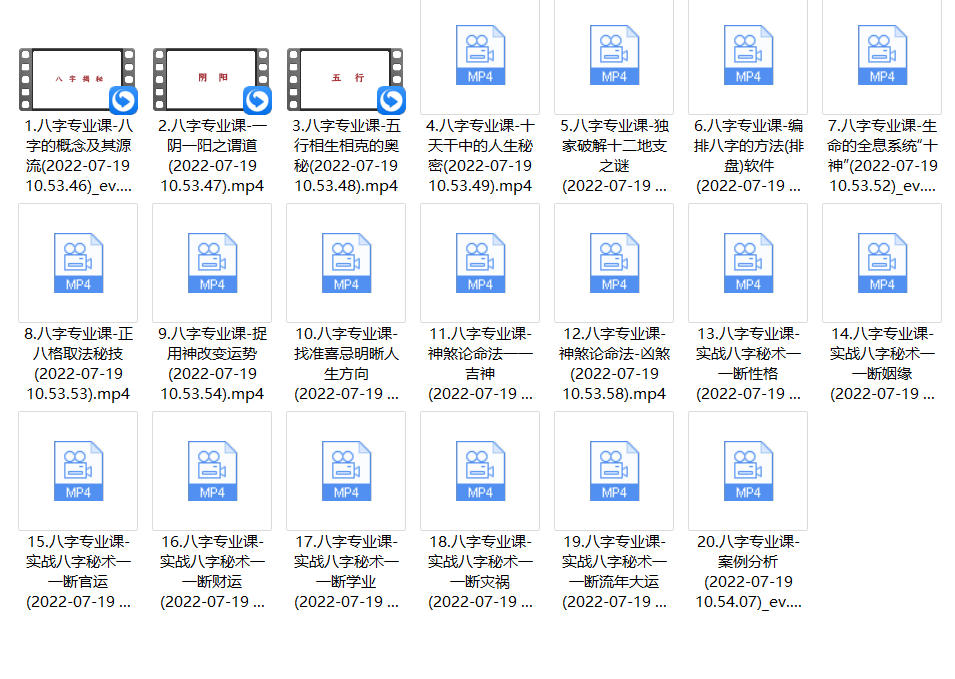The image size is (955, 679).
Task: Select MP4 icon of 6.八字专业课-编排八字的方法
Action: click(749, 55)
